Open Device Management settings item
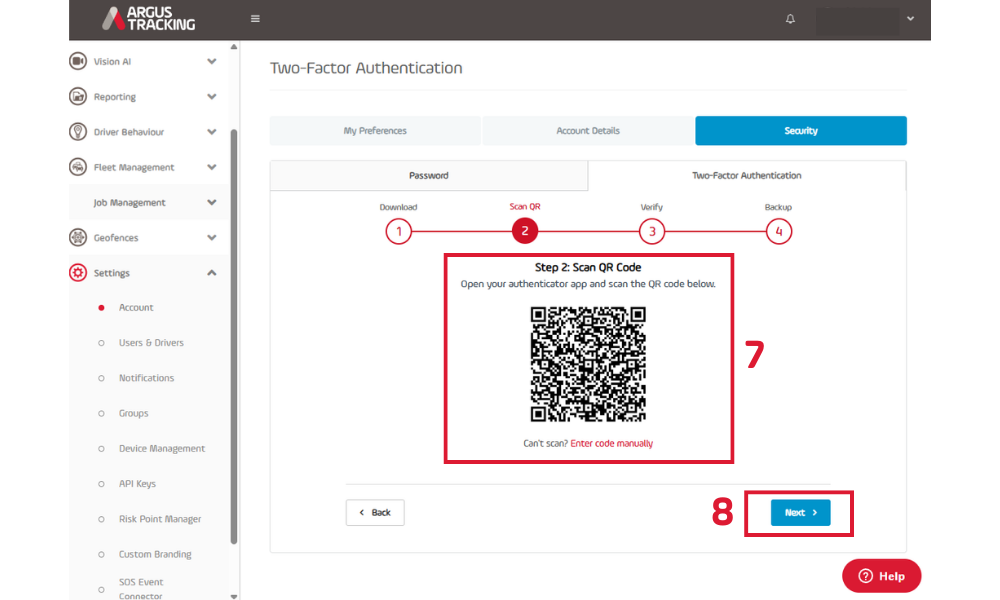This screenshot has height=600, width=1000. point(162,448)
